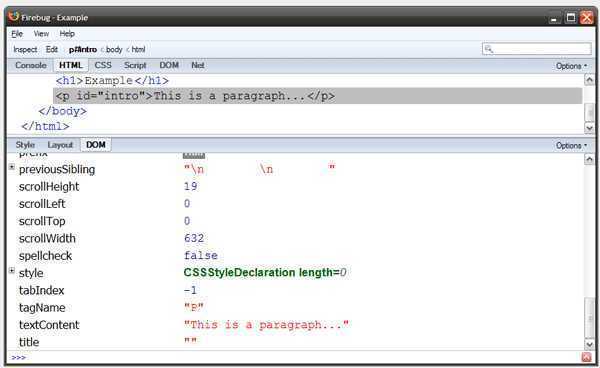Click the spellcheck value false
Image resolution: width=600 pixels, height=368 pixels.
[201, 256]
